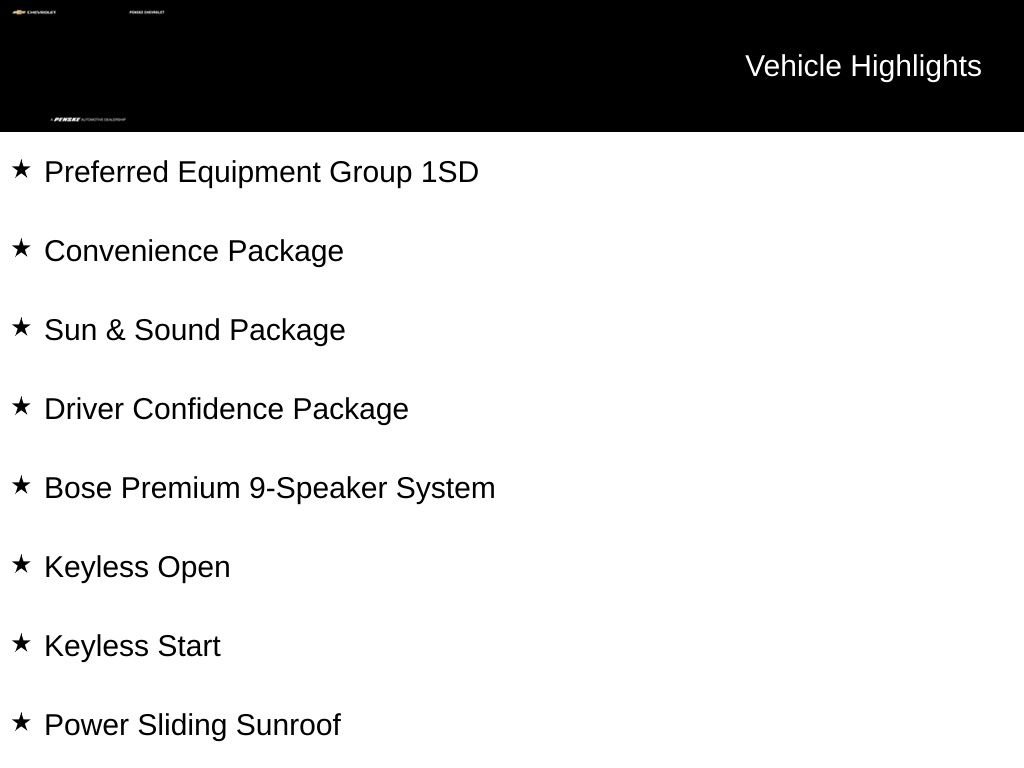Select the Power Sliding Sunroof item
This screenshot has height=768, width=1024.
click(193, 726)
